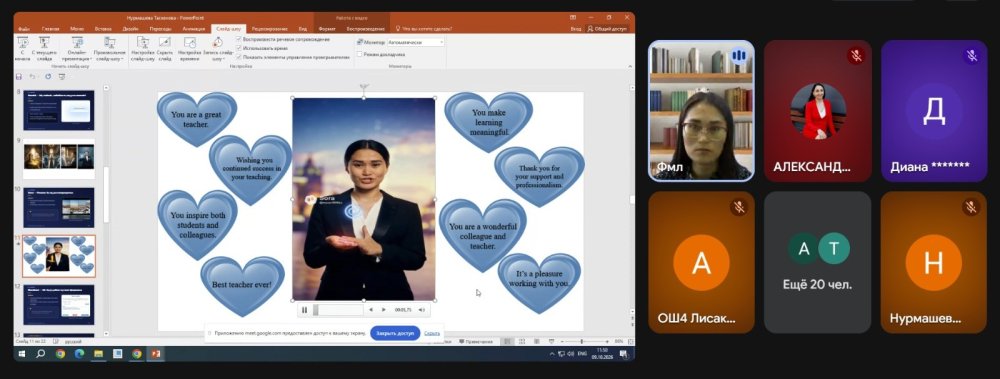Click the Sign in (Вход) button

[576, 29]
